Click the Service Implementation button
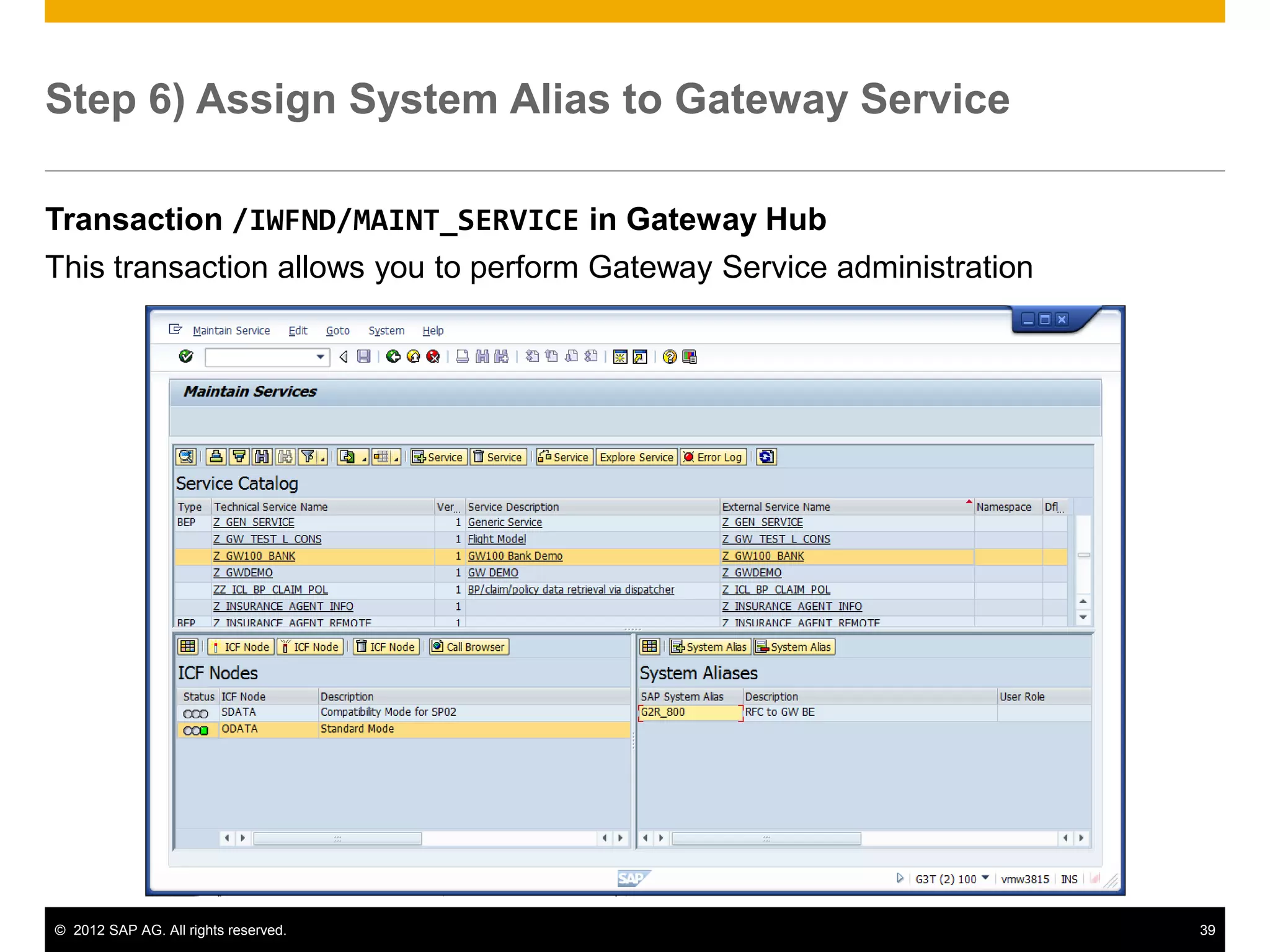1270x952 pixels. pyautogui.click(x=564, y=457)
